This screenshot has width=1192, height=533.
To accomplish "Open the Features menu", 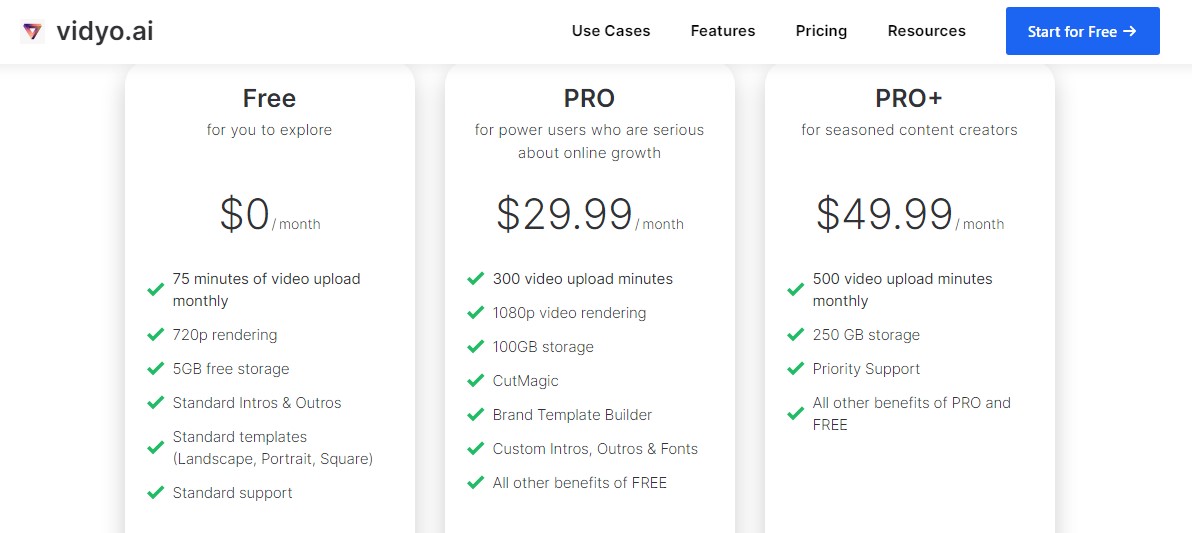I will pyautogui.click(x=723, y=31).
